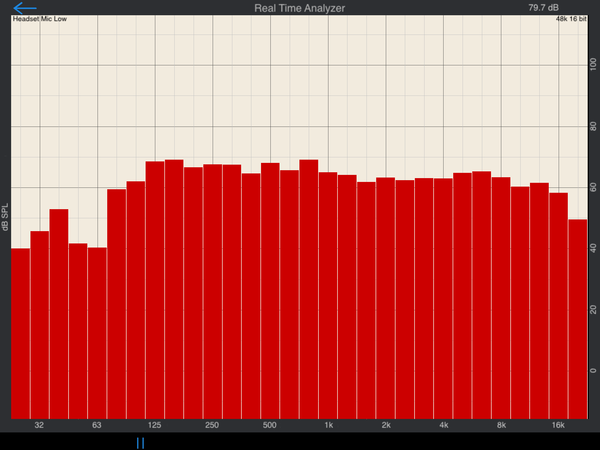This screenshot has width=600, height=450.
Task: Select the 63 frequency label
Action: coord(96,425)
